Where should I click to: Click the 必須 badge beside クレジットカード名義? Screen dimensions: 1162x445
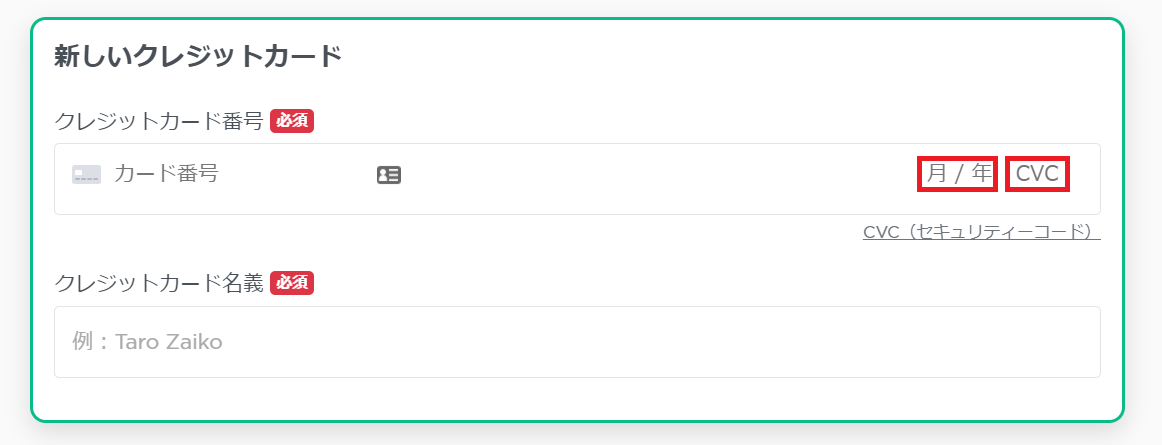292,283
